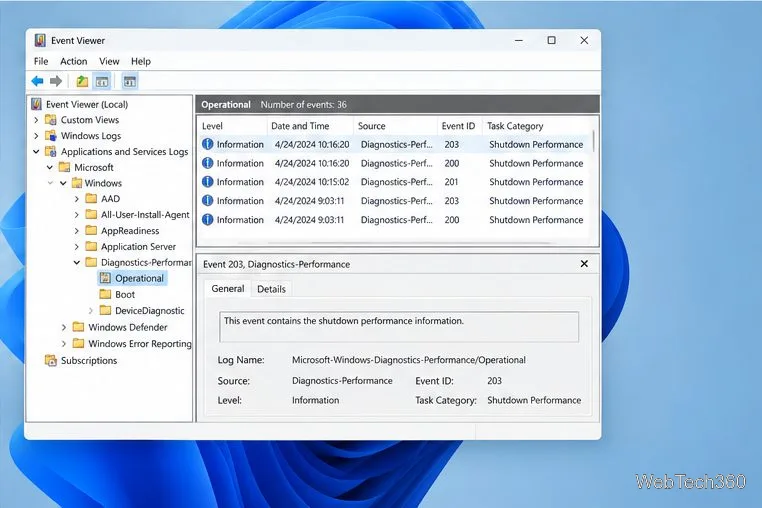This screenshot has width=762, height=508.
Task: Select the 9:03:11 event ID 203 row
Action: click(x=395, y=201)
